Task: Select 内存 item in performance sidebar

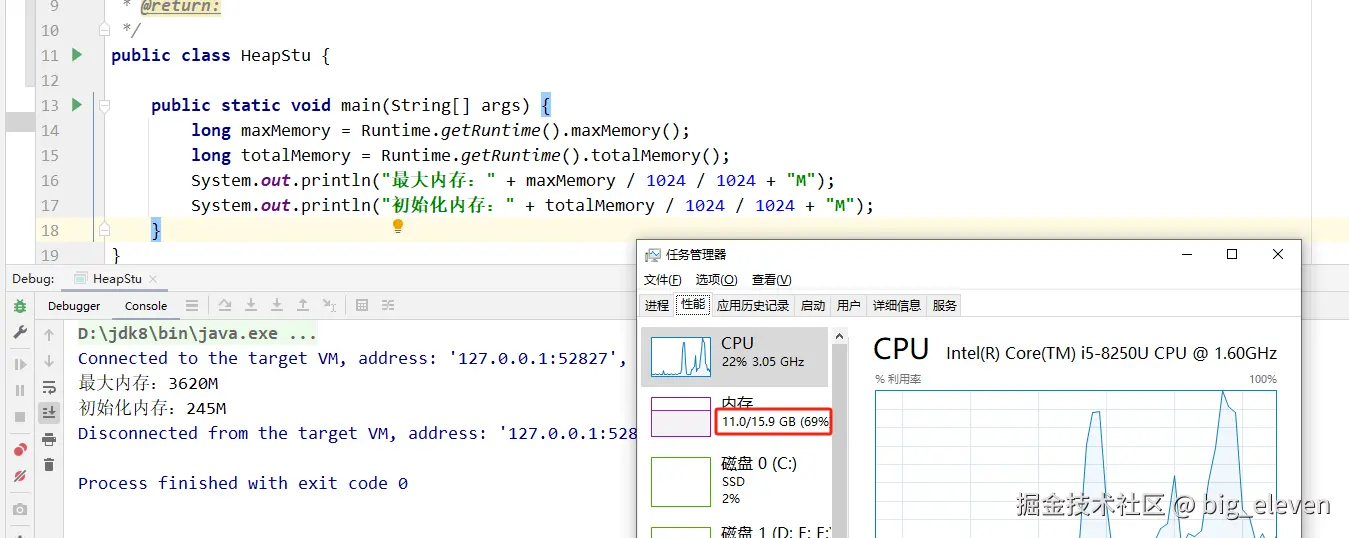Action: pos(735,416)
